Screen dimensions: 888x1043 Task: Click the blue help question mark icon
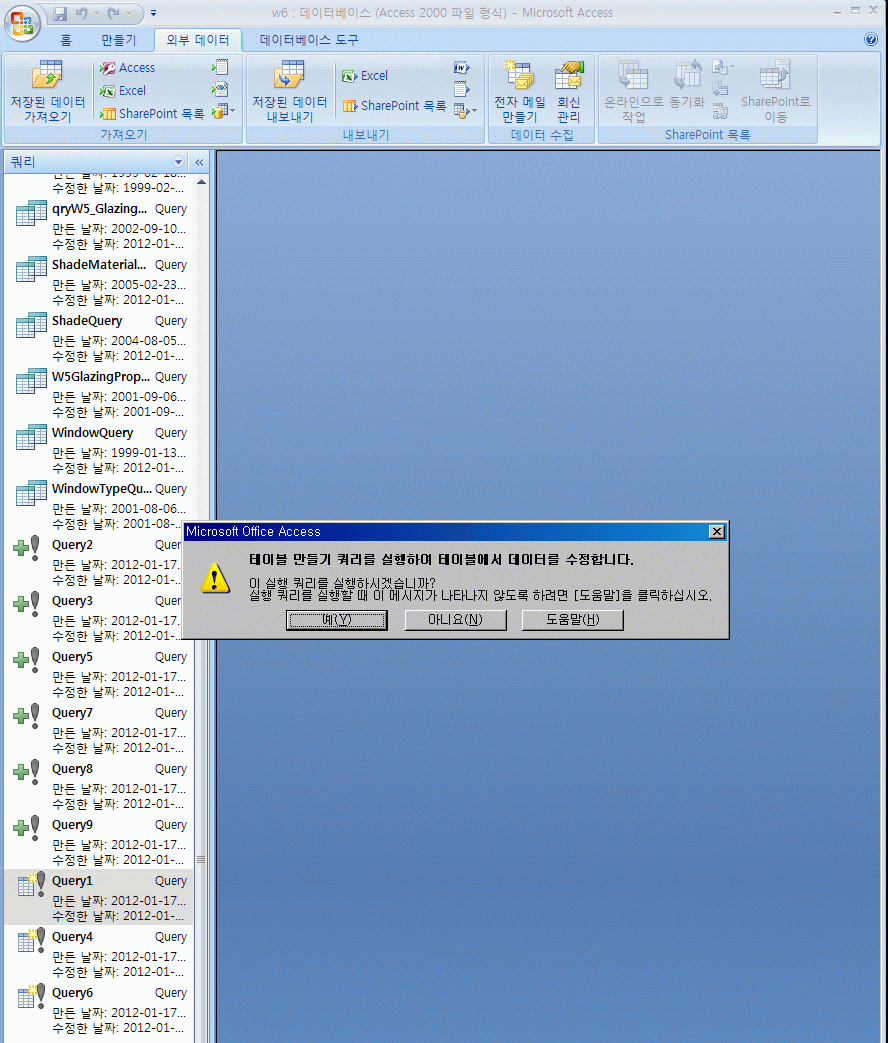pyautogui.click(x=870, y=40)
